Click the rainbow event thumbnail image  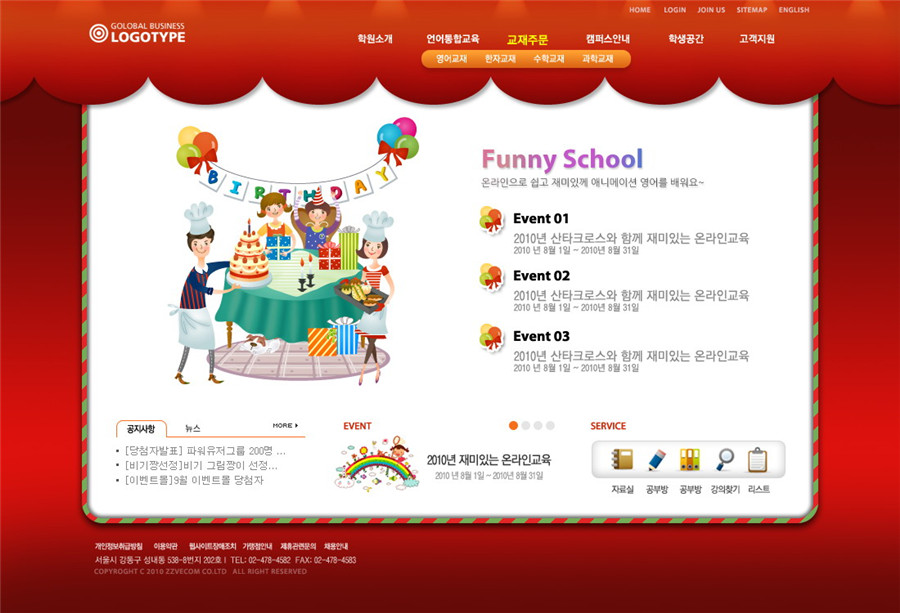pos(375,463)
